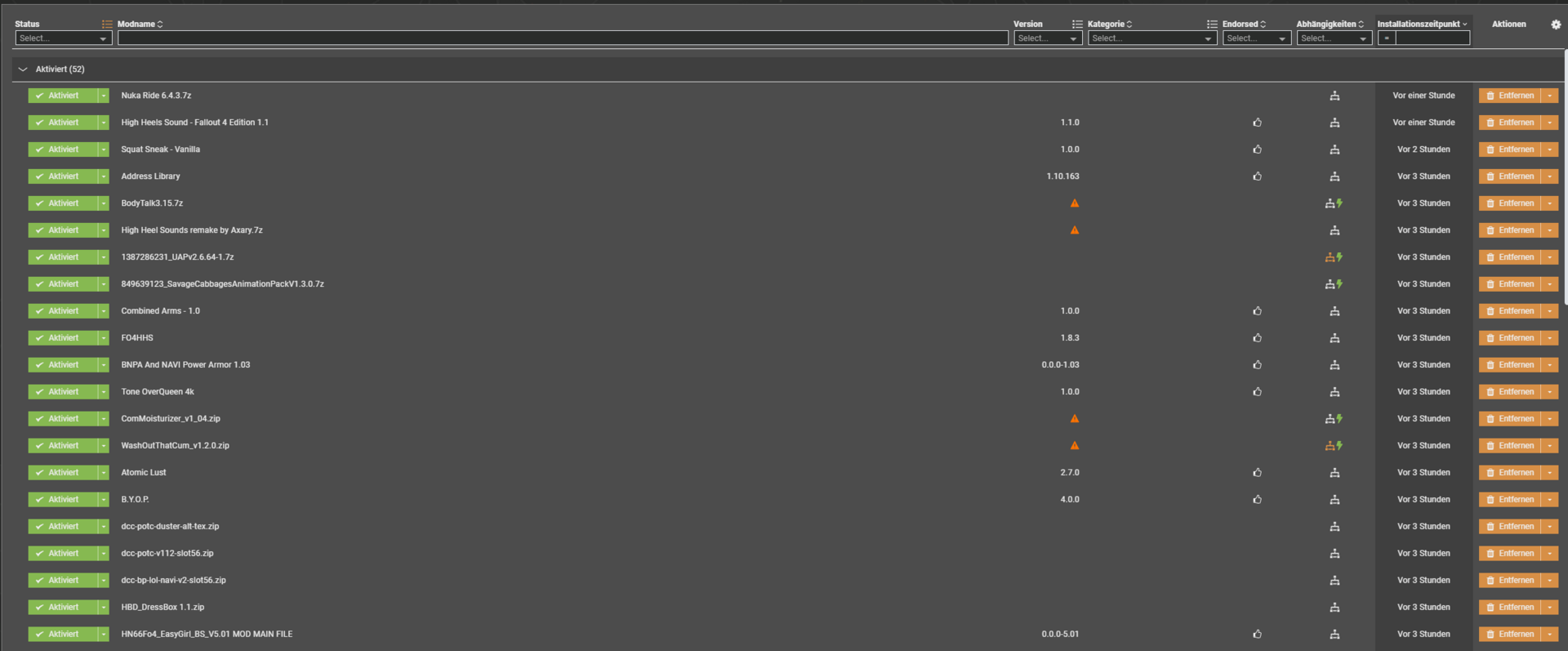Sort by the Abhängigkeiten column header

click(1330, 25)
